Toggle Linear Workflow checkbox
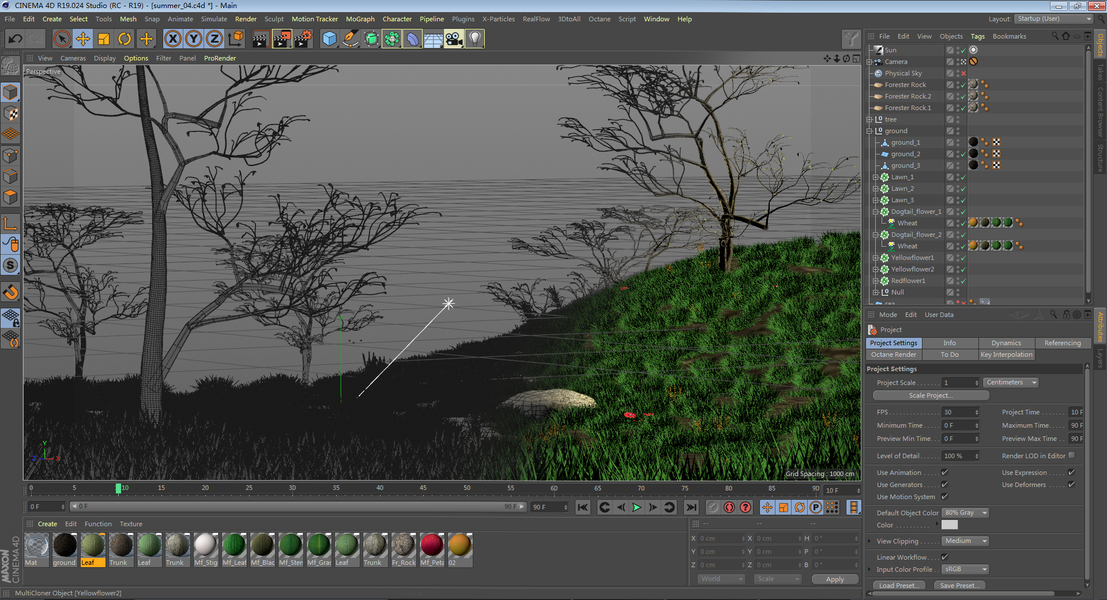 (945, 557)
